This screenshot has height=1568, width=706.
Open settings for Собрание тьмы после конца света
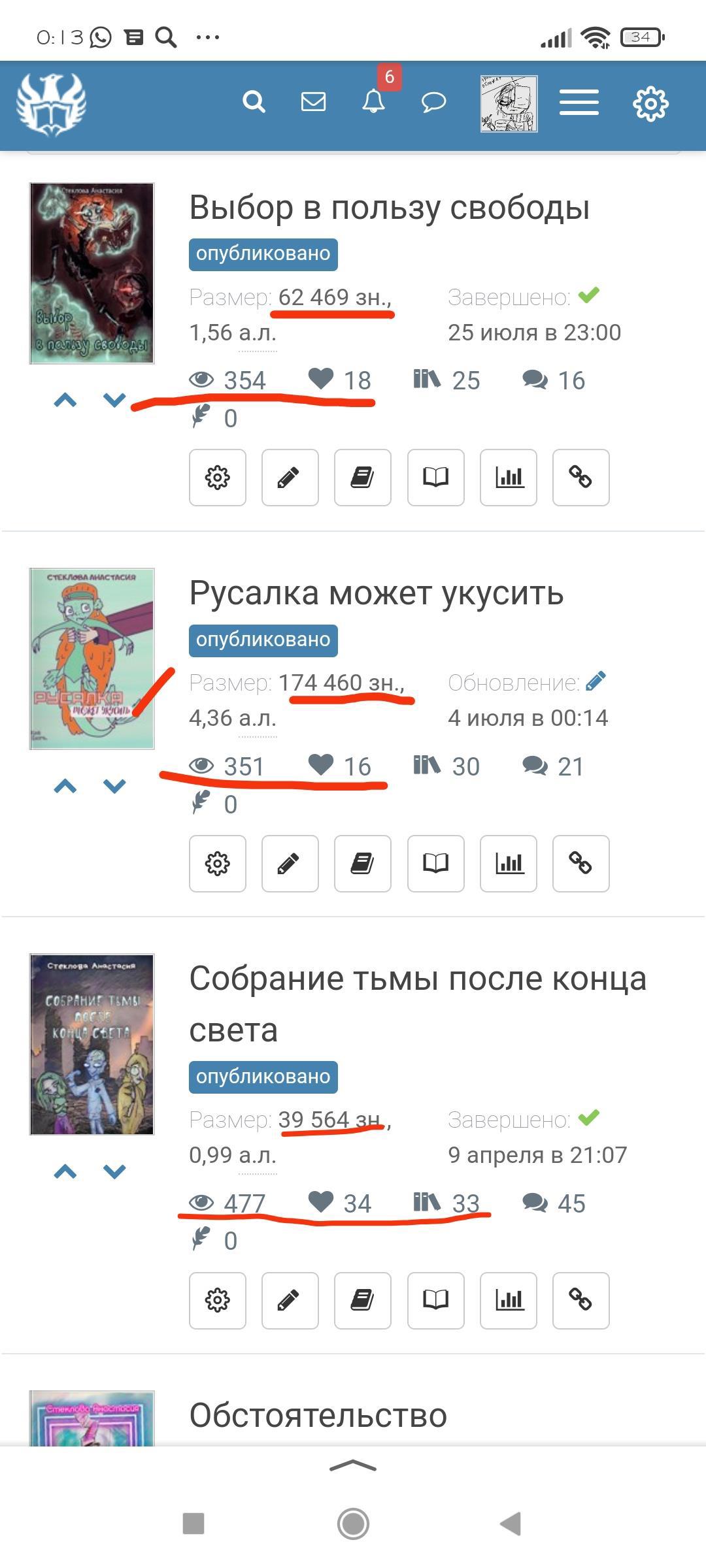218,1300
